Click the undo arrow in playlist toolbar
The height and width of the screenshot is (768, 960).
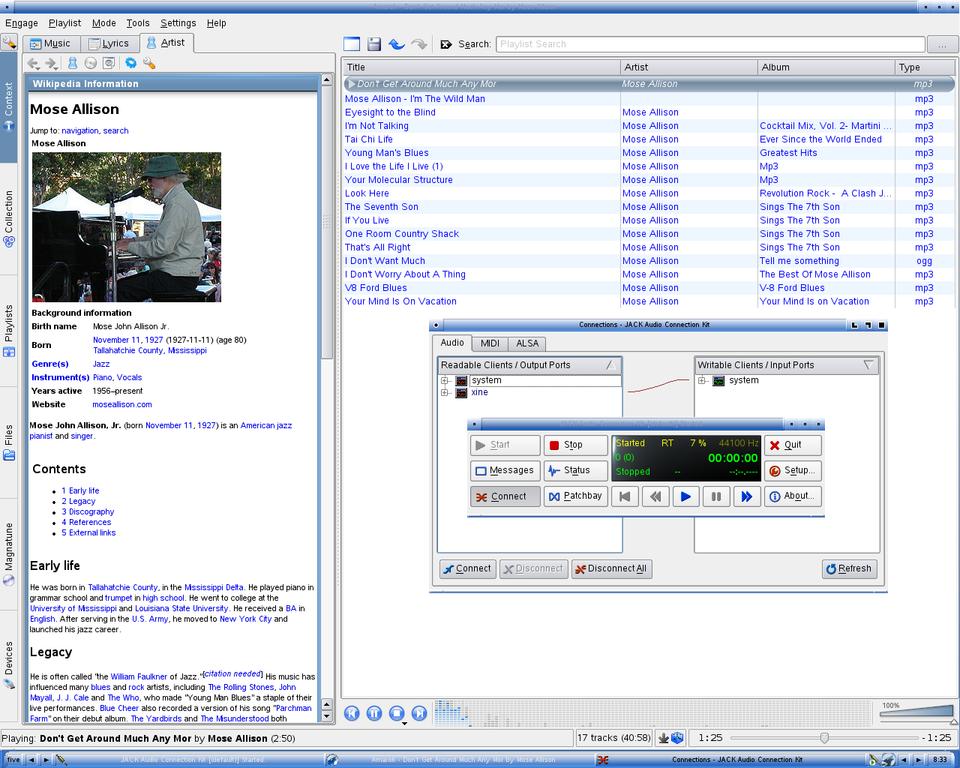(x=396, y=44)
